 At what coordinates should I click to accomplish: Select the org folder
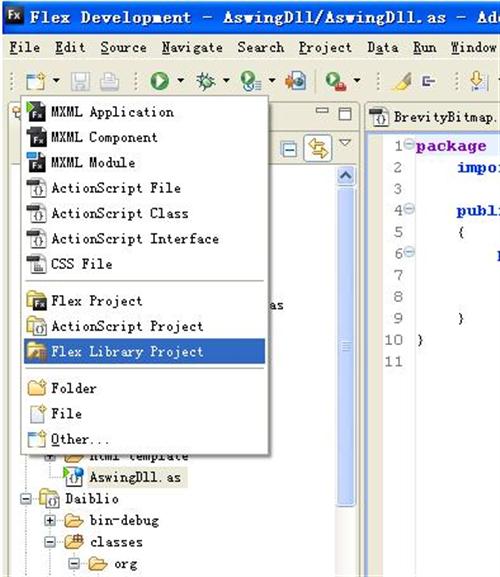click(x=126, y=564)
